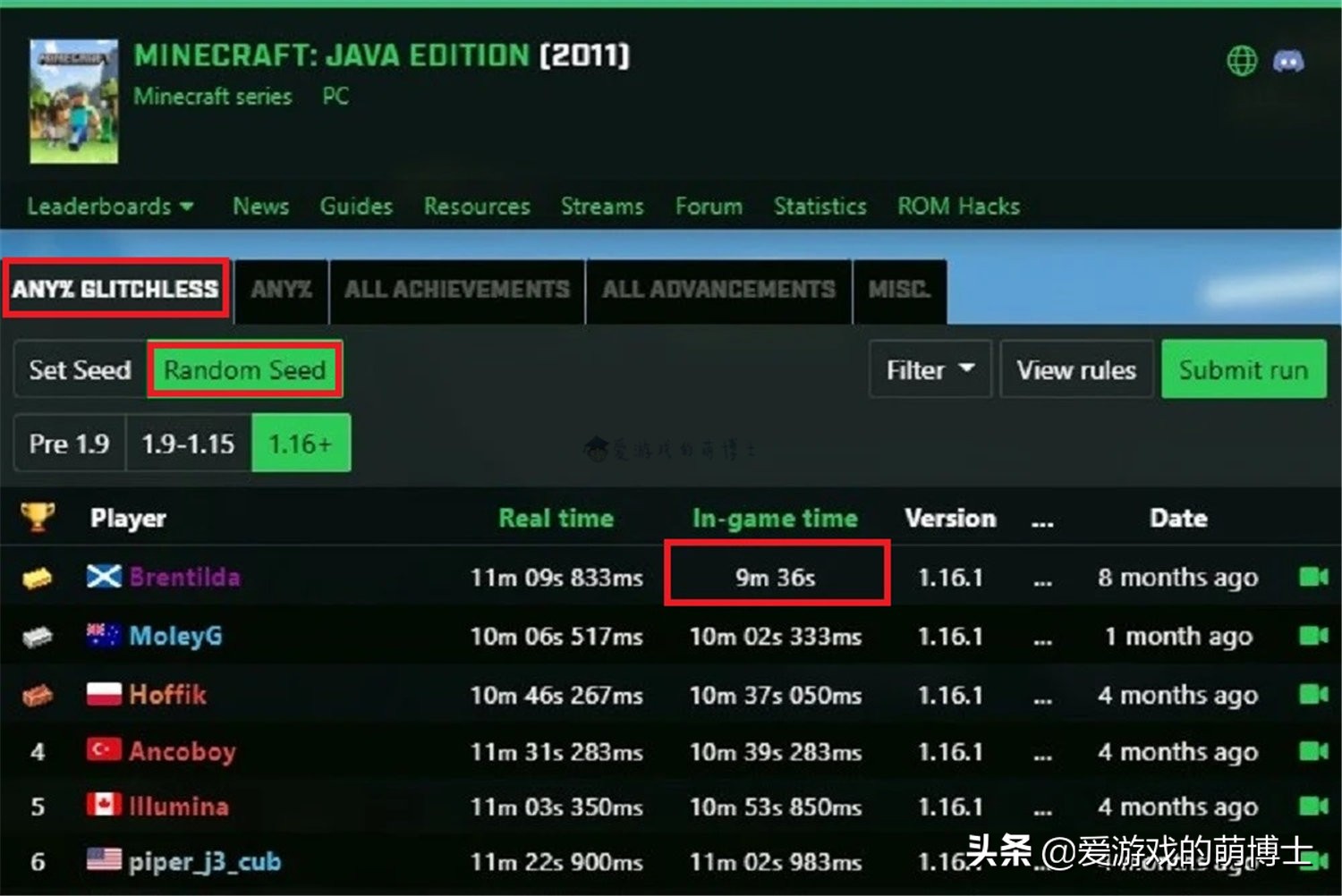Open video for Illumina's run
This screenshot has height=896, width=1342.
coord(1313,806)
